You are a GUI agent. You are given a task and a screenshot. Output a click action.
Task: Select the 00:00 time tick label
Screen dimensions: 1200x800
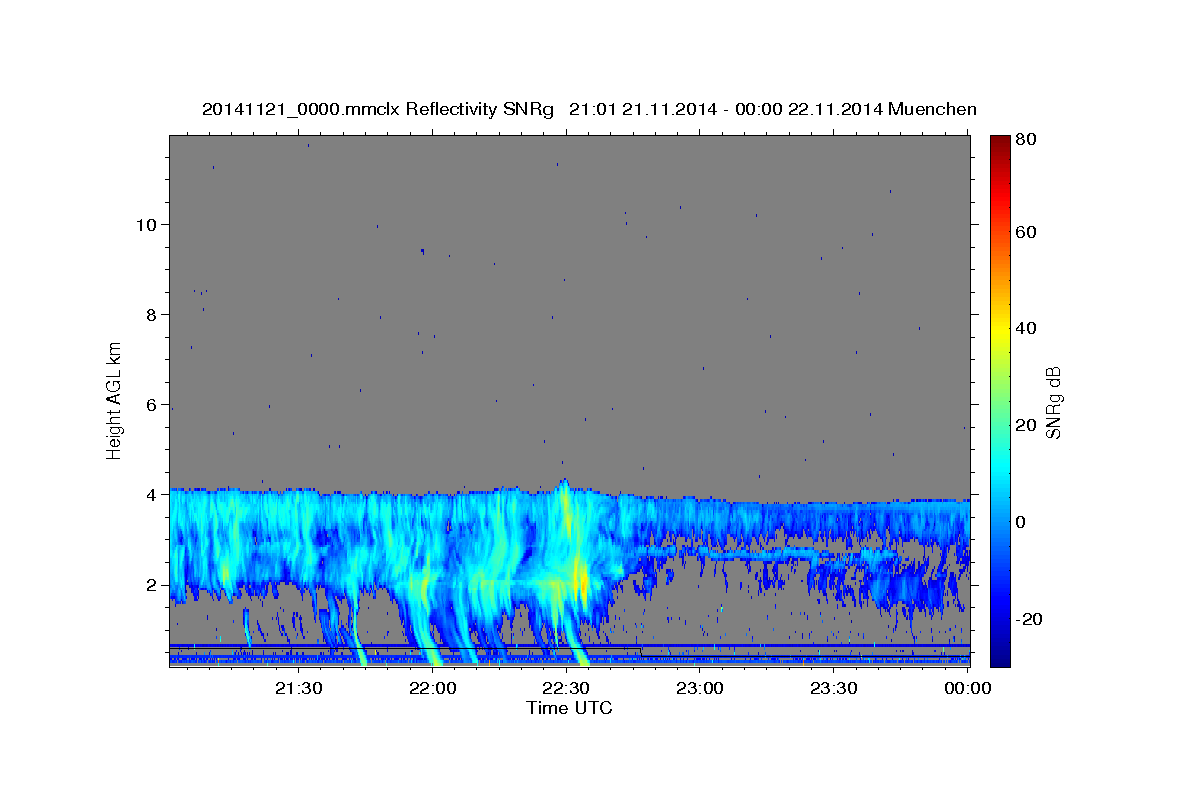tap(967, 688)
